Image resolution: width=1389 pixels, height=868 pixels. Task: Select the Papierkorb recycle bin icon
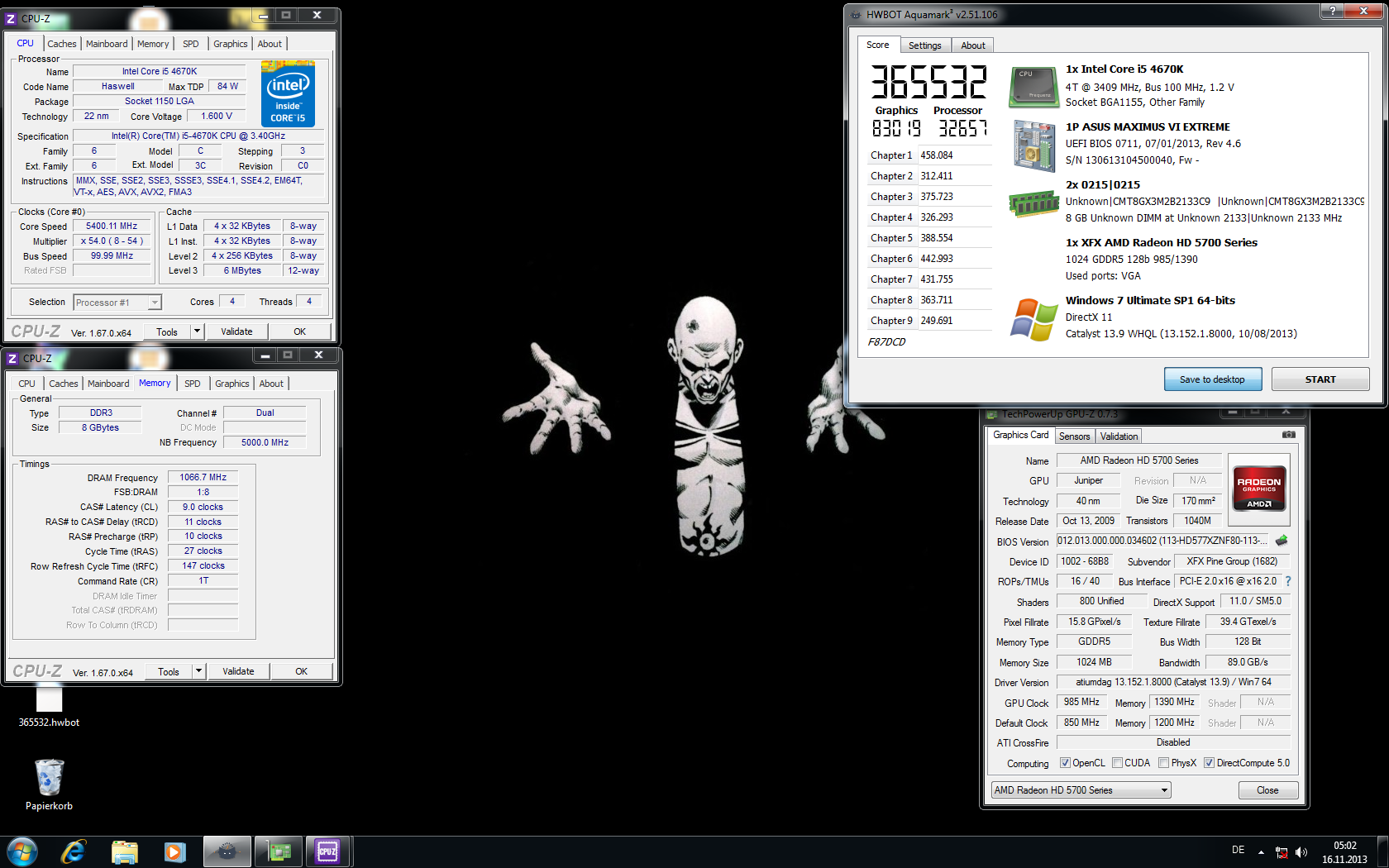coord(49,785)
